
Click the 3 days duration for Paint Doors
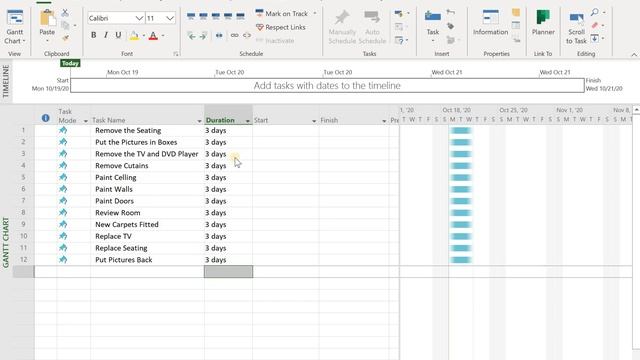pyautogui.click(x=216, y=201)
